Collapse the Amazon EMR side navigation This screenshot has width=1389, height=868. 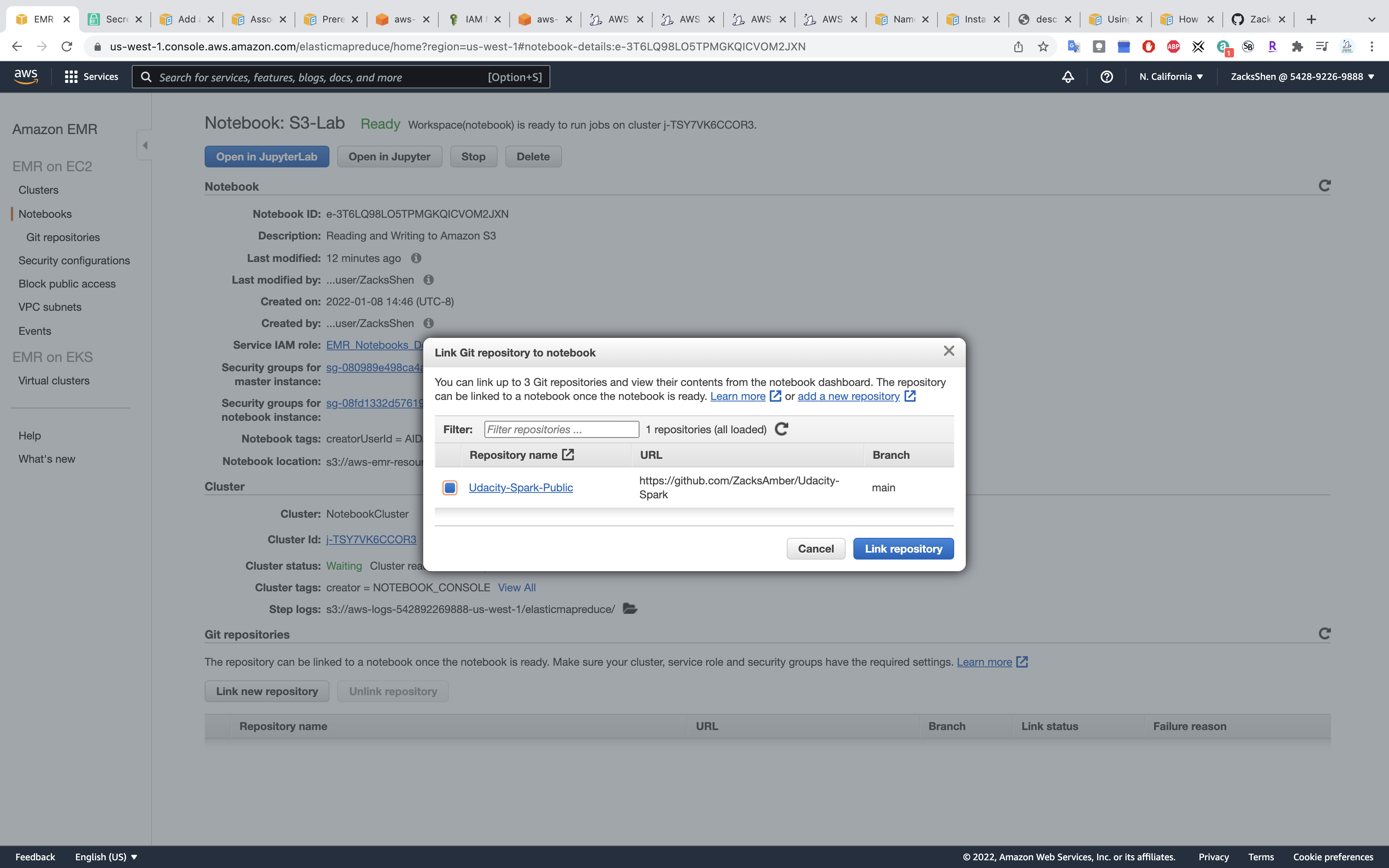click(145, 145)
